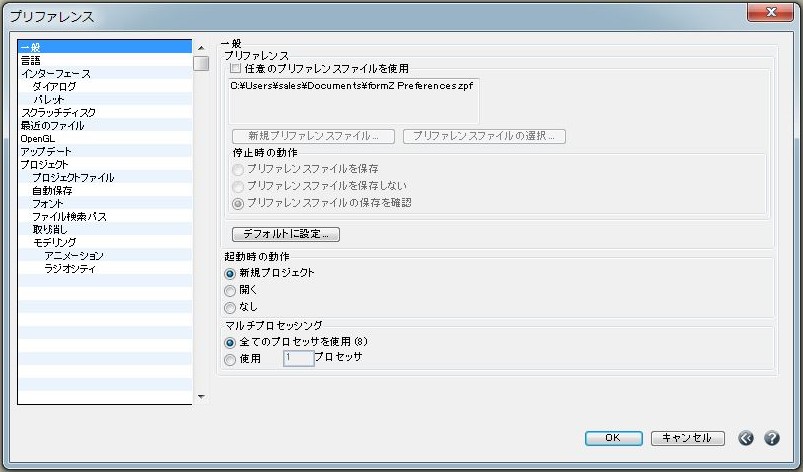Click the back arrow icon beside キャンセル
Viewport: 803px width, 472px height.
pos(746,438)
